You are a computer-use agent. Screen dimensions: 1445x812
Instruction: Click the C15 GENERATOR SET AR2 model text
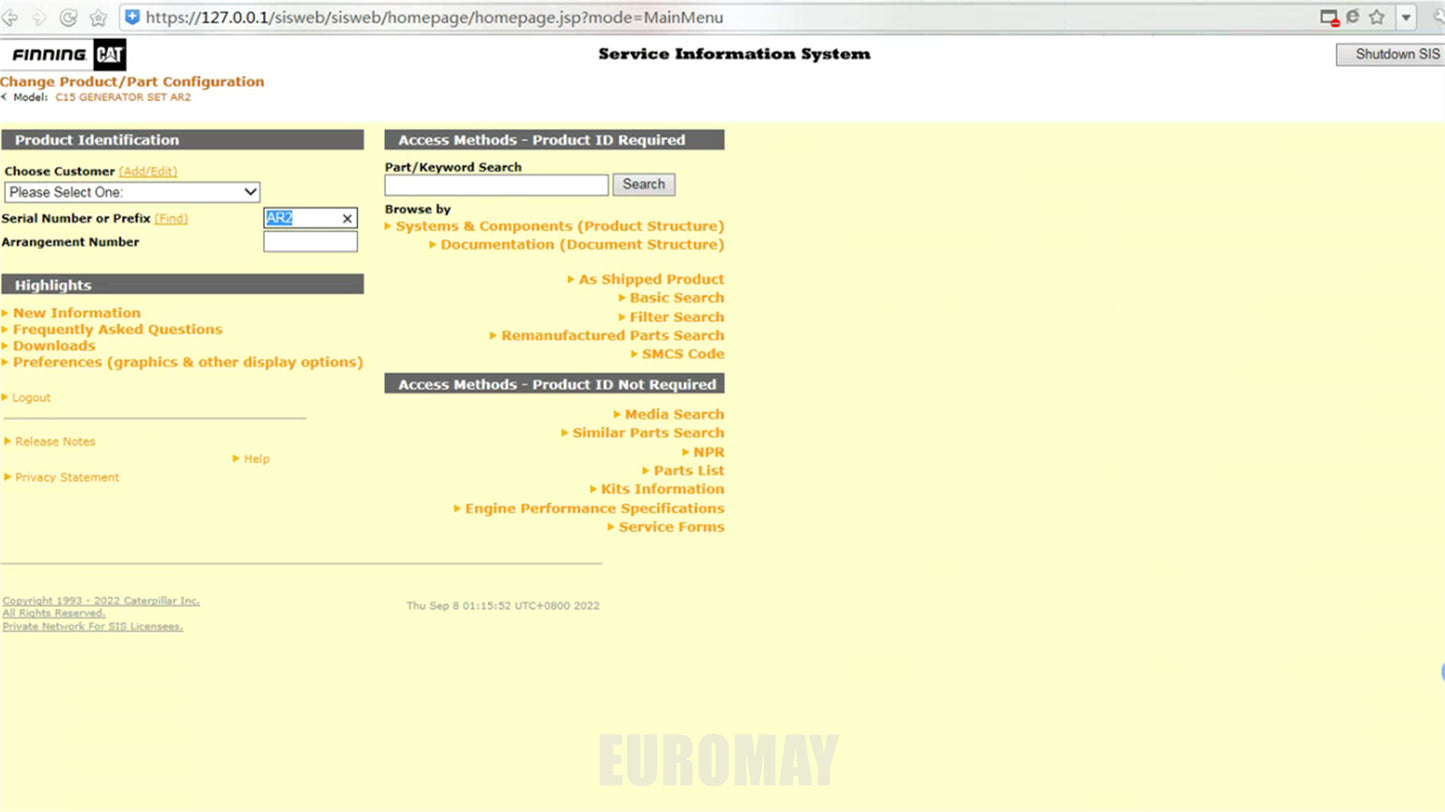click(x=123, y=97)
